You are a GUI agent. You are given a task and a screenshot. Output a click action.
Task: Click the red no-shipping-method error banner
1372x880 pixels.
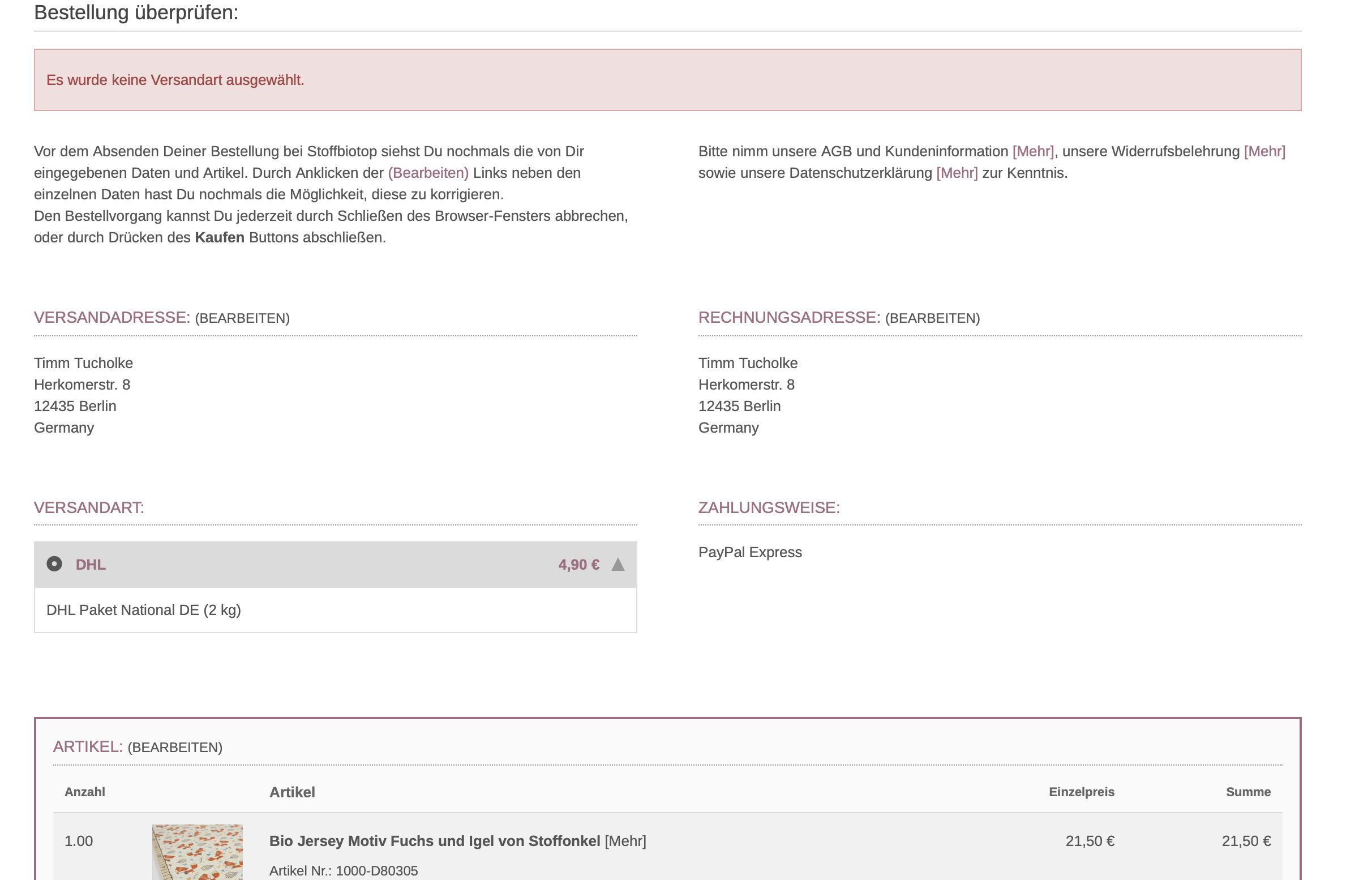point(667,80)
